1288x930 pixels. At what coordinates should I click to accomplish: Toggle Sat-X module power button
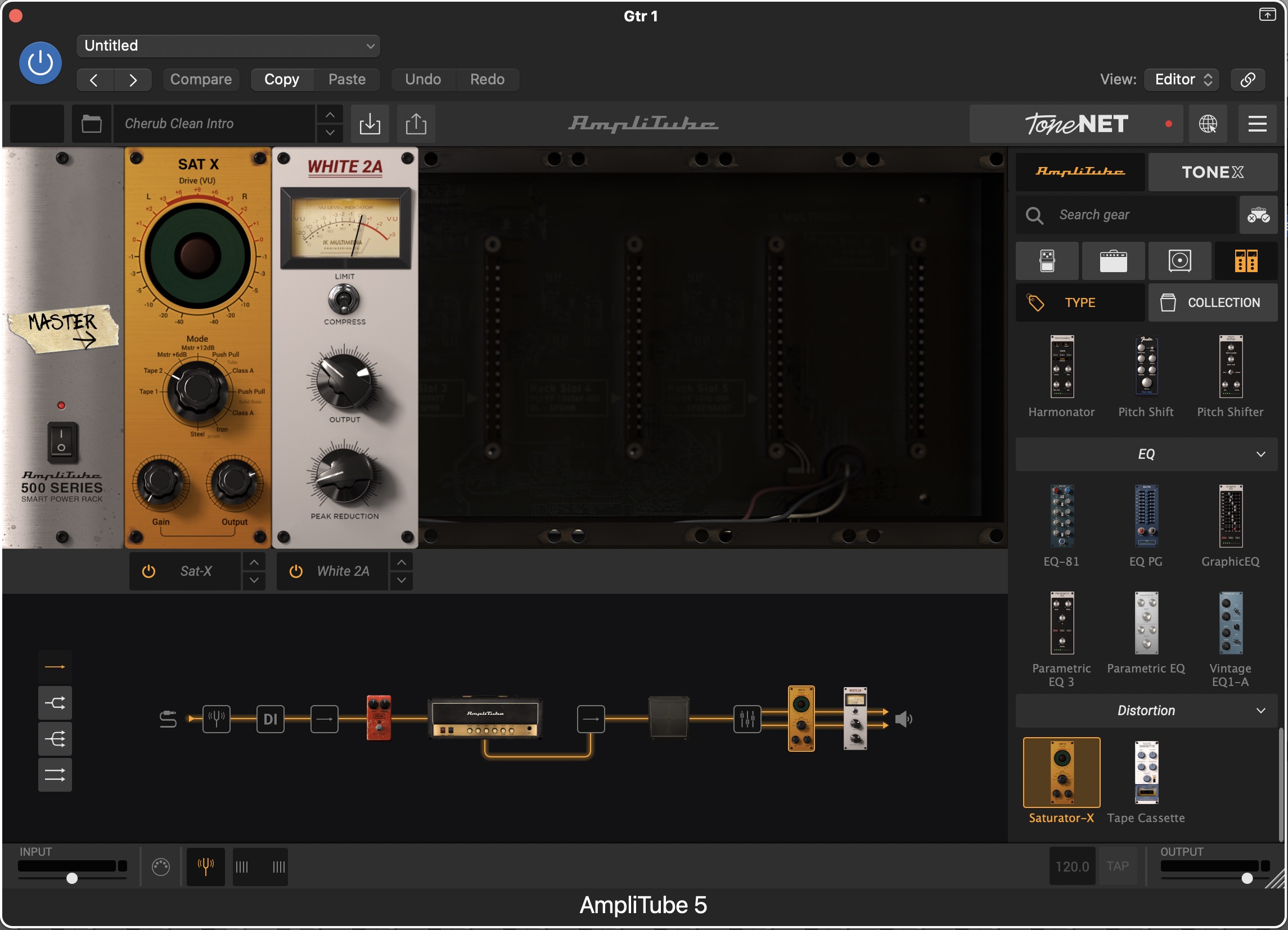click(149, 571)
